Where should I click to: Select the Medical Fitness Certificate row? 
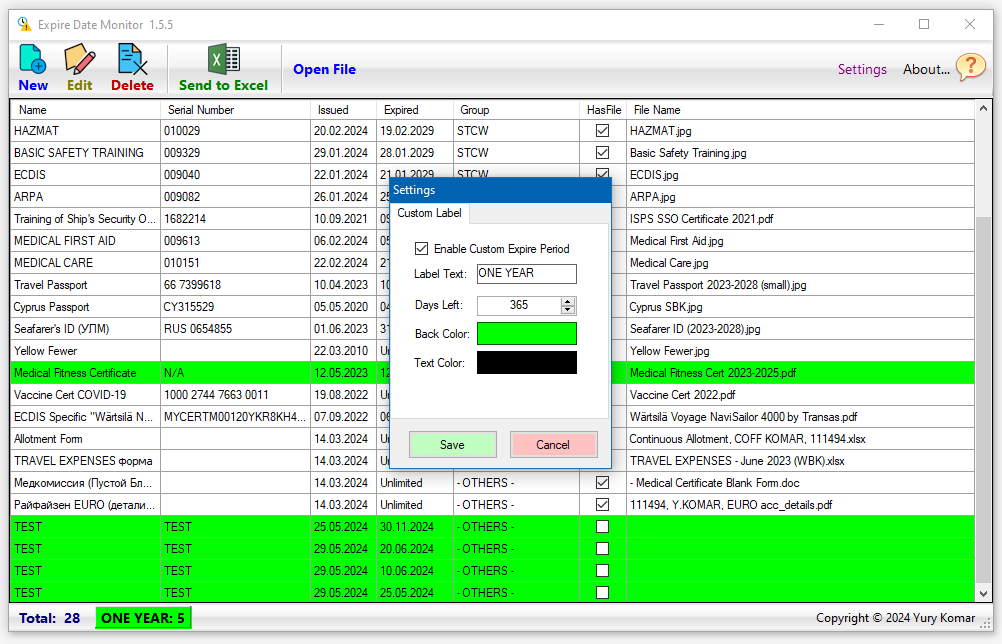point(492,372)
